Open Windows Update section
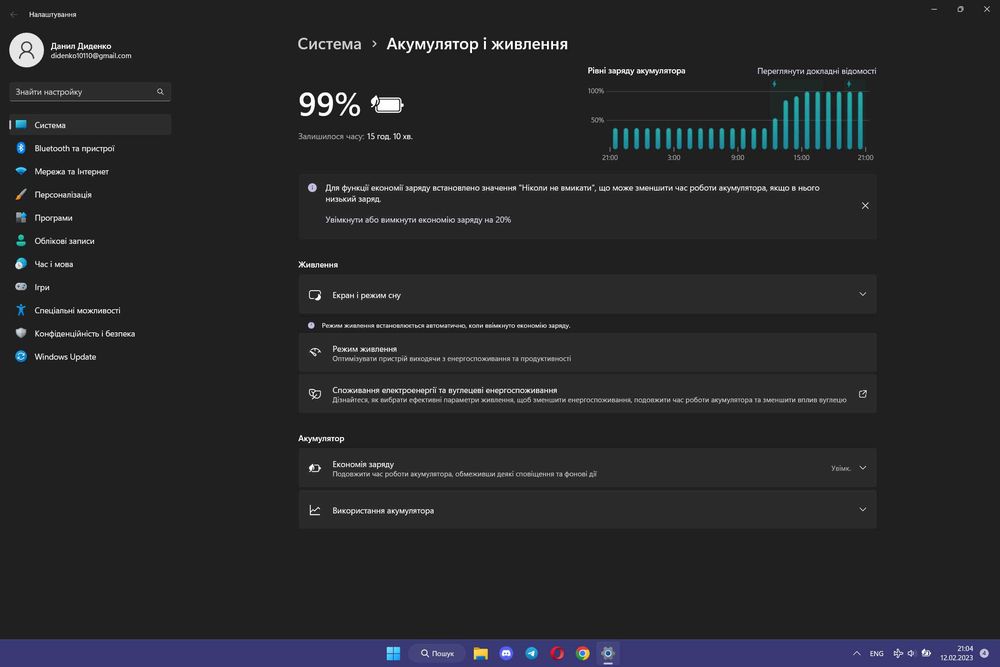This screenshot has height=667, width=1000. (x=90, y=356)
